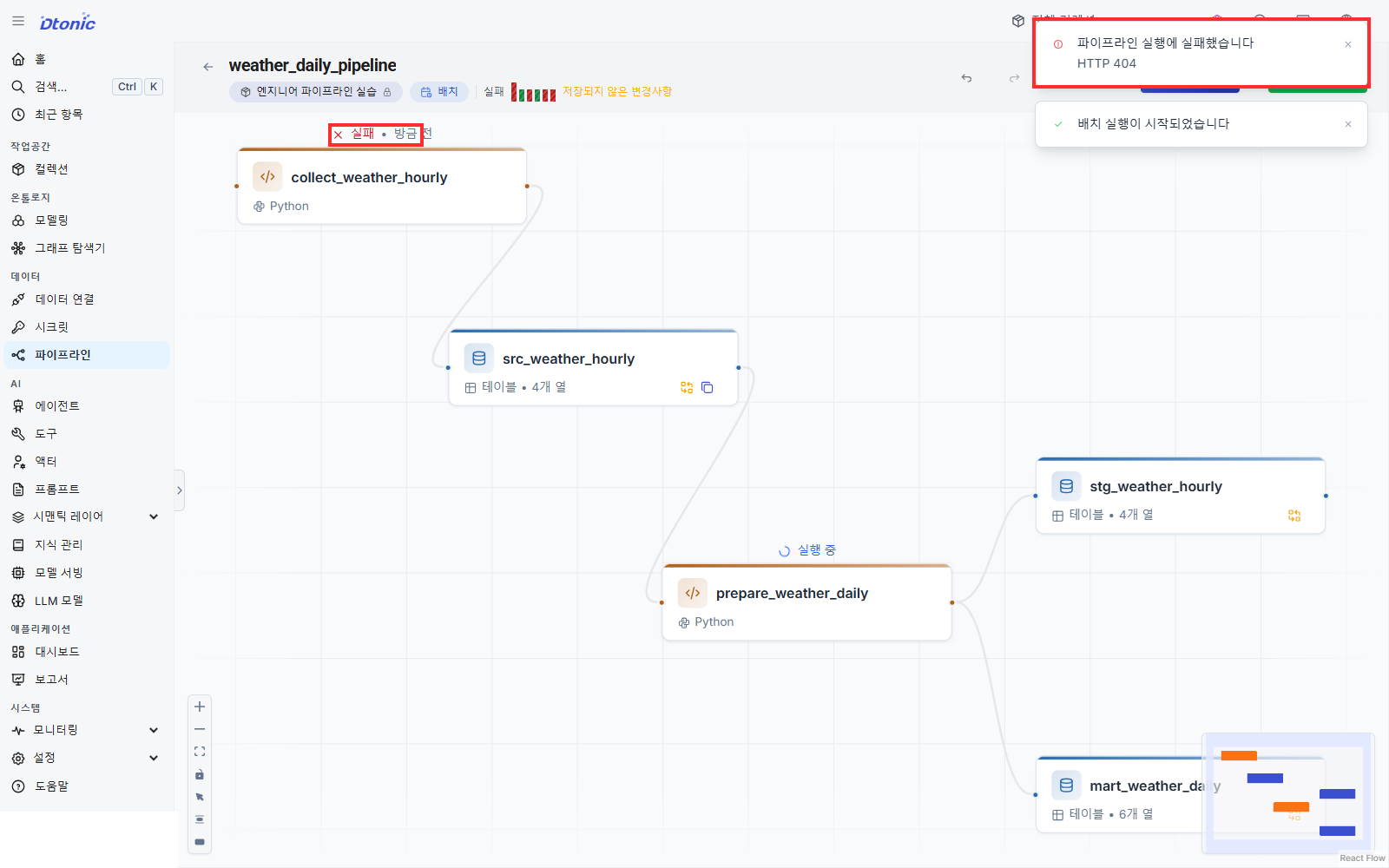This screenshot has width=1389, height=868.
Task: Expand the 설정 submenu chevron
Action: (x=154, y=758)
